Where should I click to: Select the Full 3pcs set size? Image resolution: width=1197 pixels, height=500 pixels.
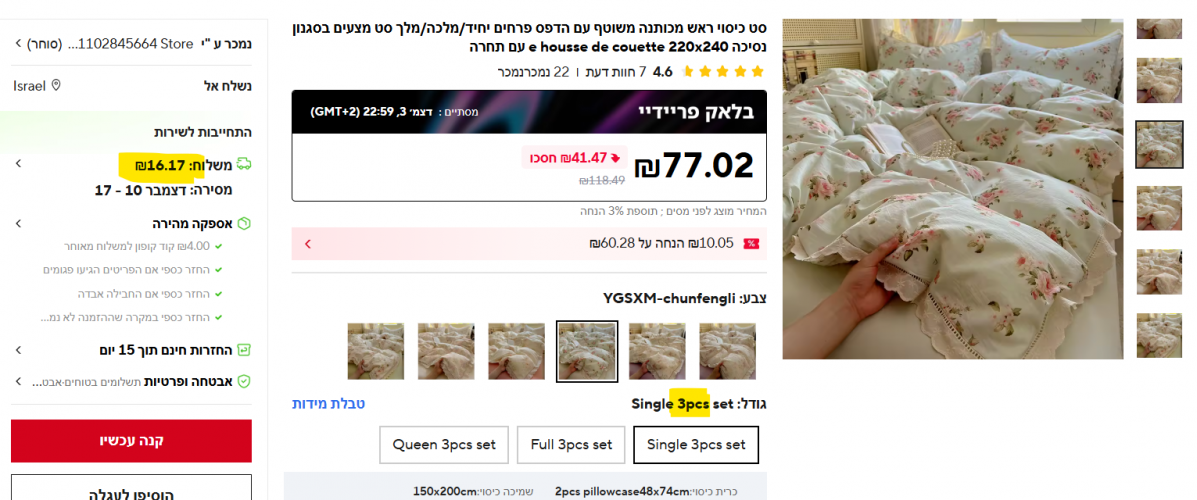(571, 445)
